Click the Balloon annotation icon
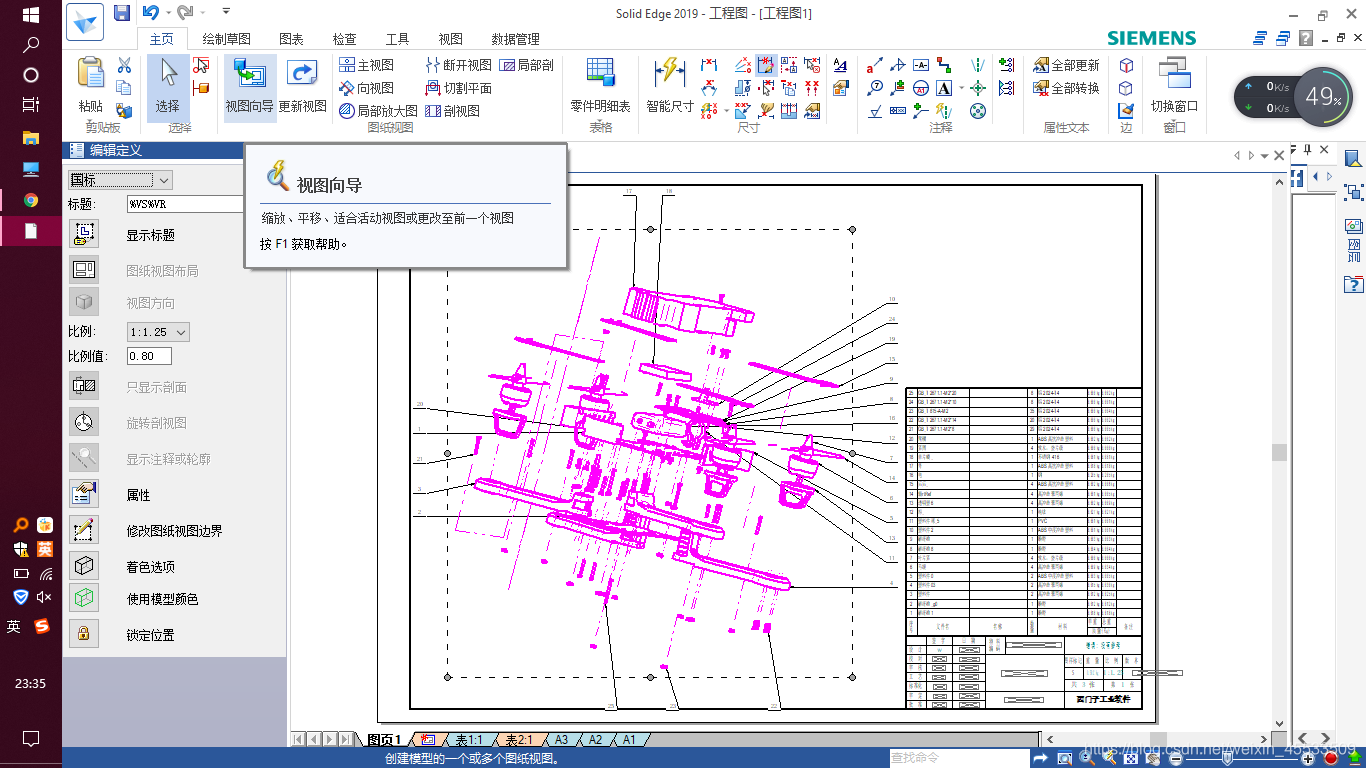This screenshot has width=1366, height=768. (x=875, y=88)
